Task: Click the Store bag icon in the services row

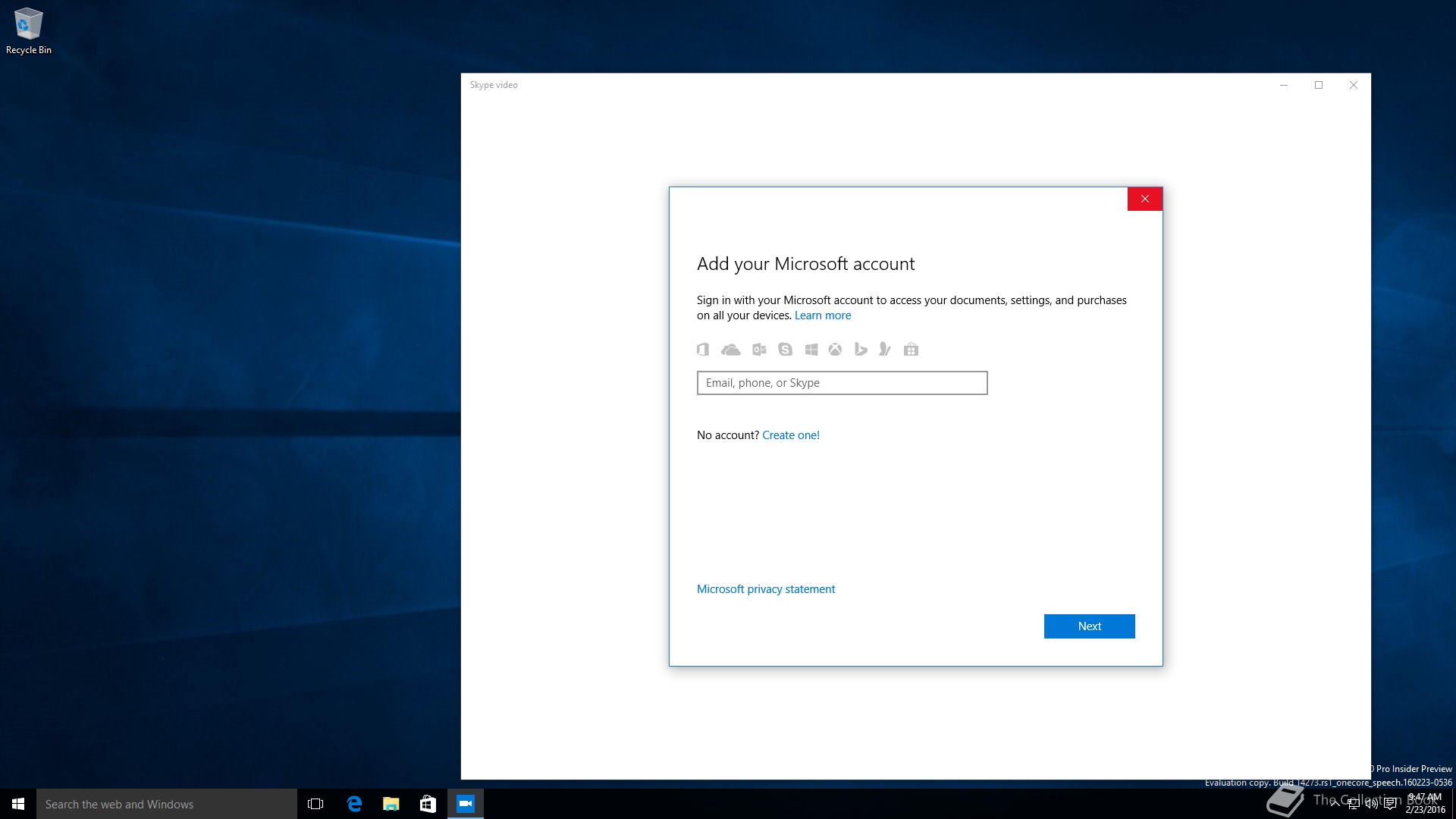Action: click(x=911, y=350)
